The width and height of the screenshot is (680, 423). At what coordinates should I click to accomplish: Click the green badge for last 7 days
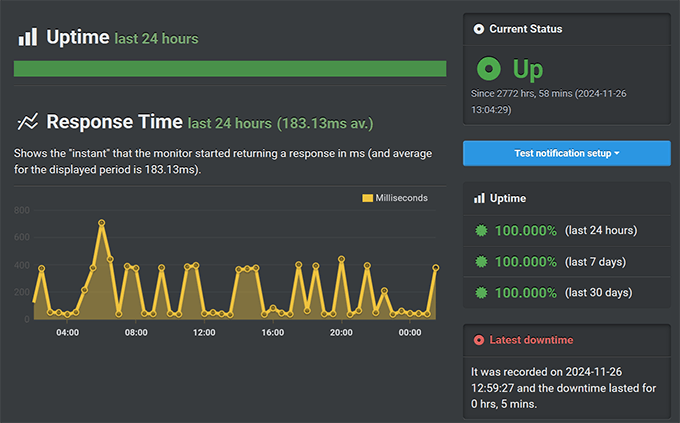pyautogui.click(x=482, y=262)
